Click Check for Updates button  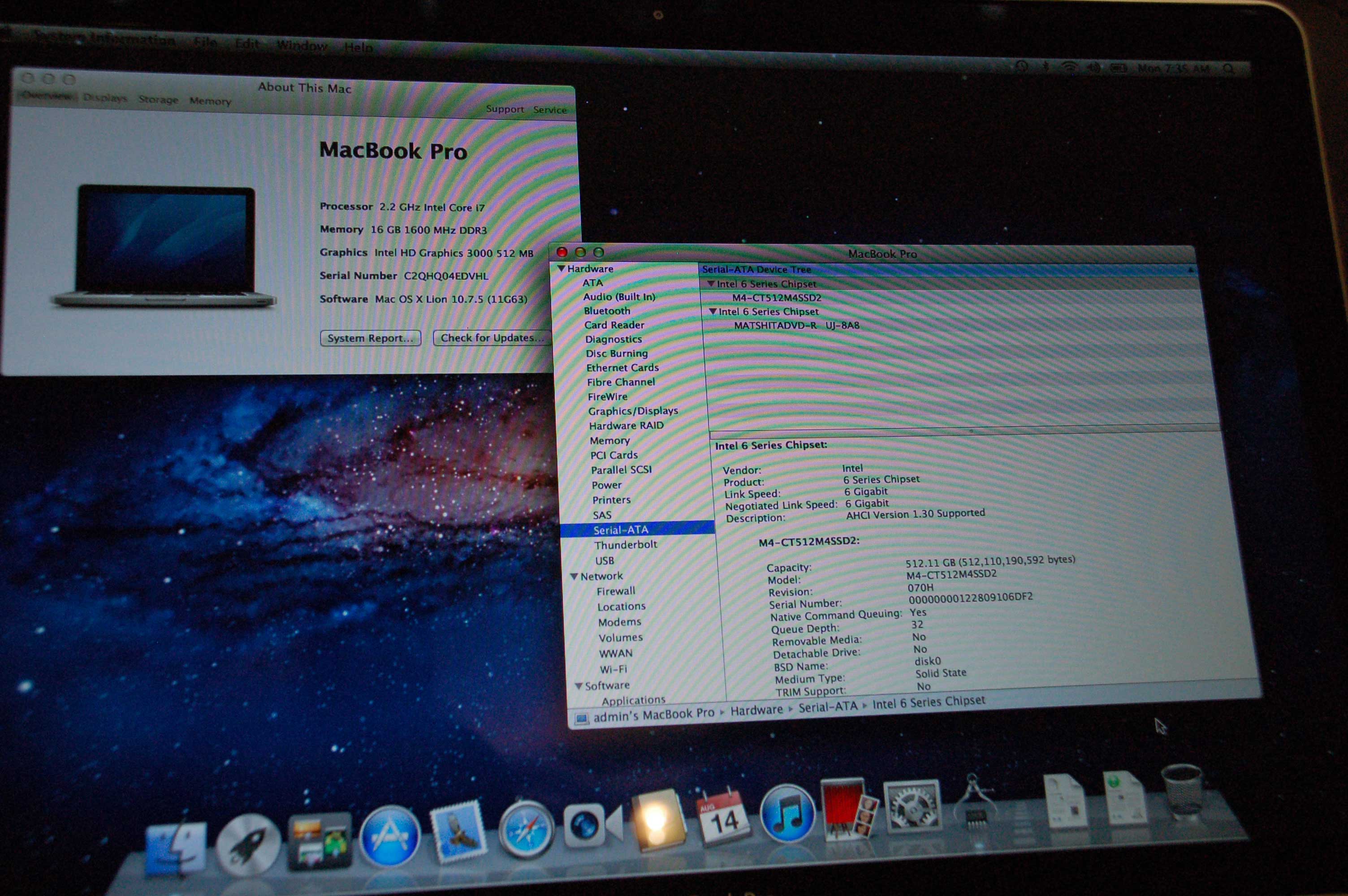(492, 338)
